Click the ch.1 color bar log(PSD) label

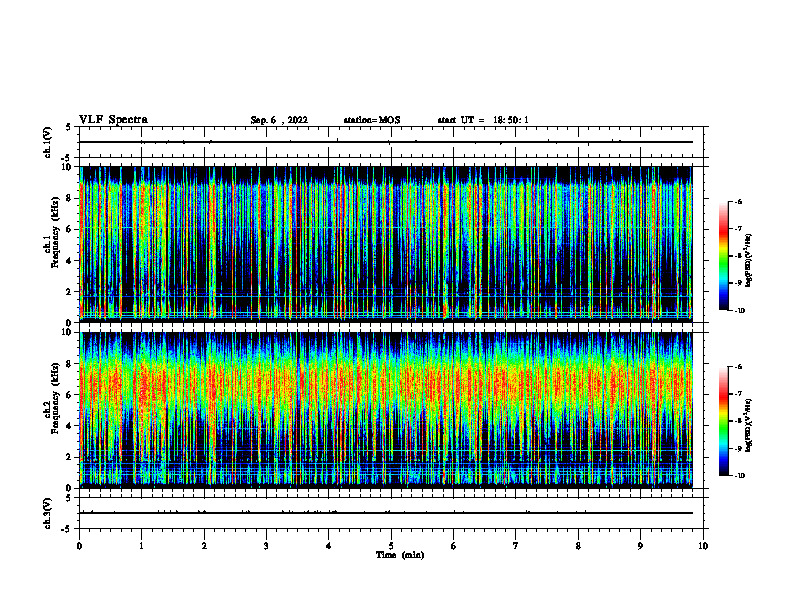pos(749,261)
